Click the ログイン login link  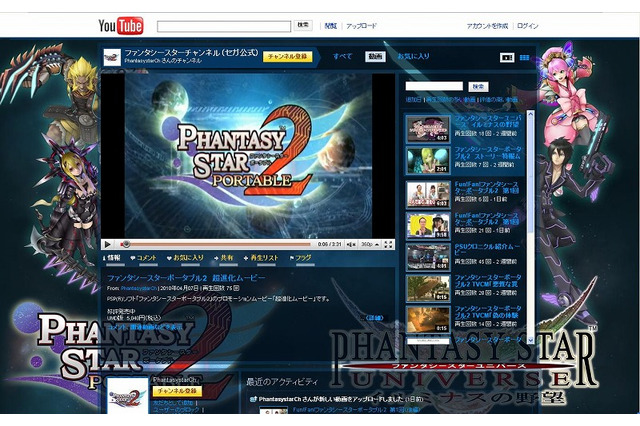[528, 26]
